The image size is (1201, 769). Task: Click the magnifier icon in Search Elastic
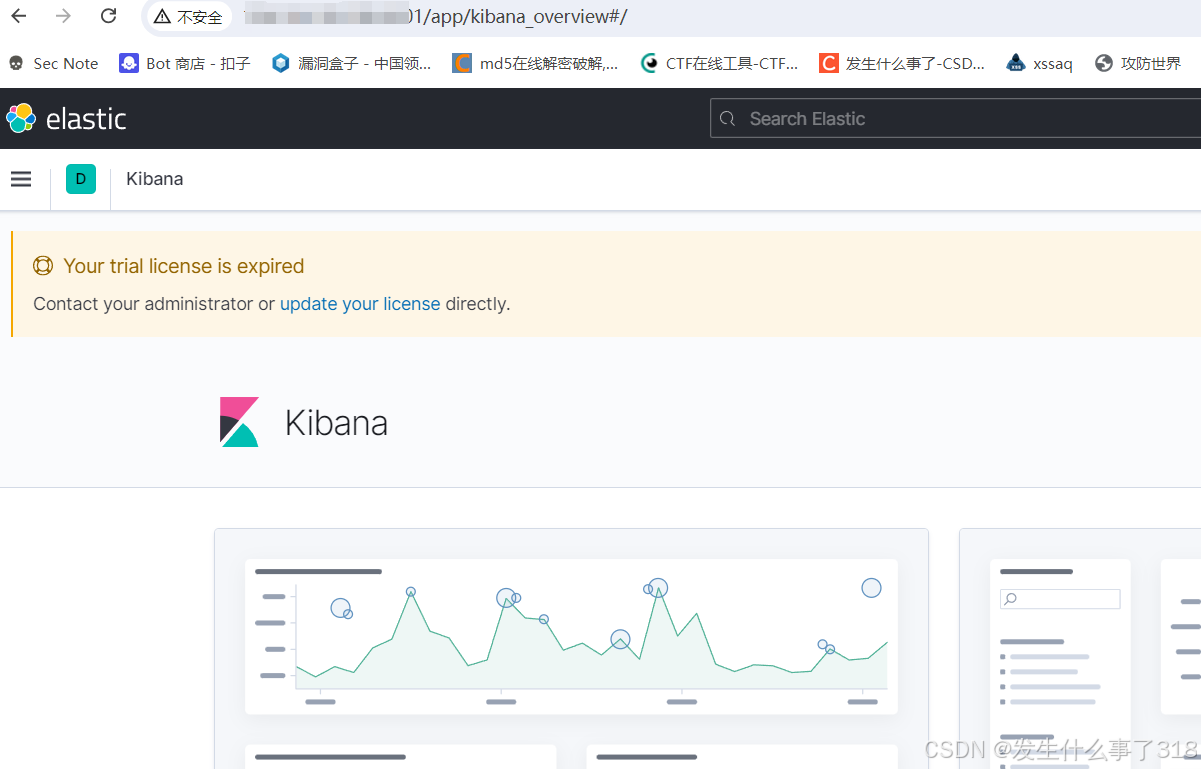point(728,119)
